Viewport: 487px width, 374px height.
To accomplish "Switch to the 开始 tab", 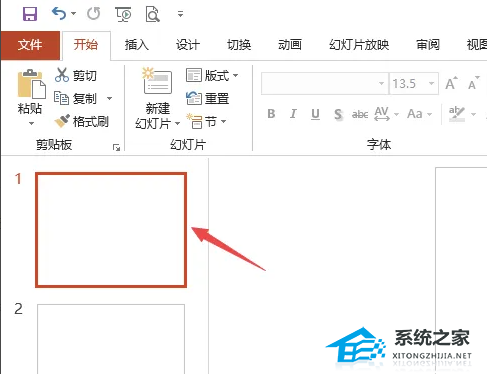I will pyautogui.click(x=86, y=45).
